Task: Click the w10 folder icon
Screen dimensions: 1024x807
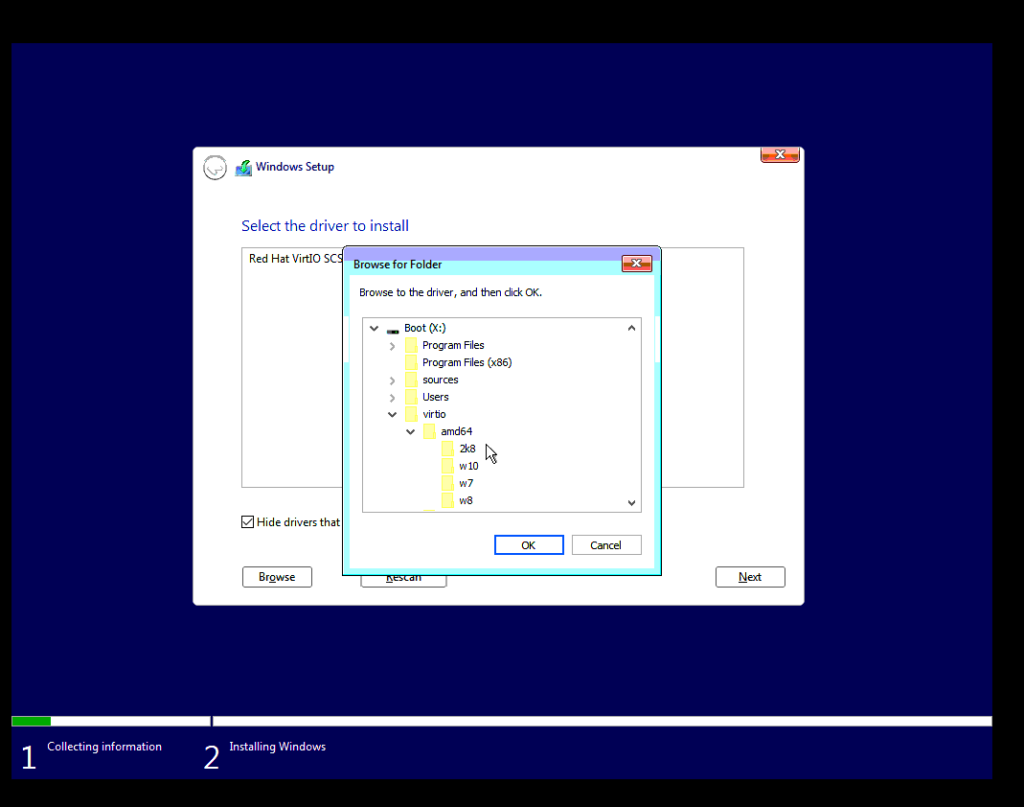Action: click(448, 466)
